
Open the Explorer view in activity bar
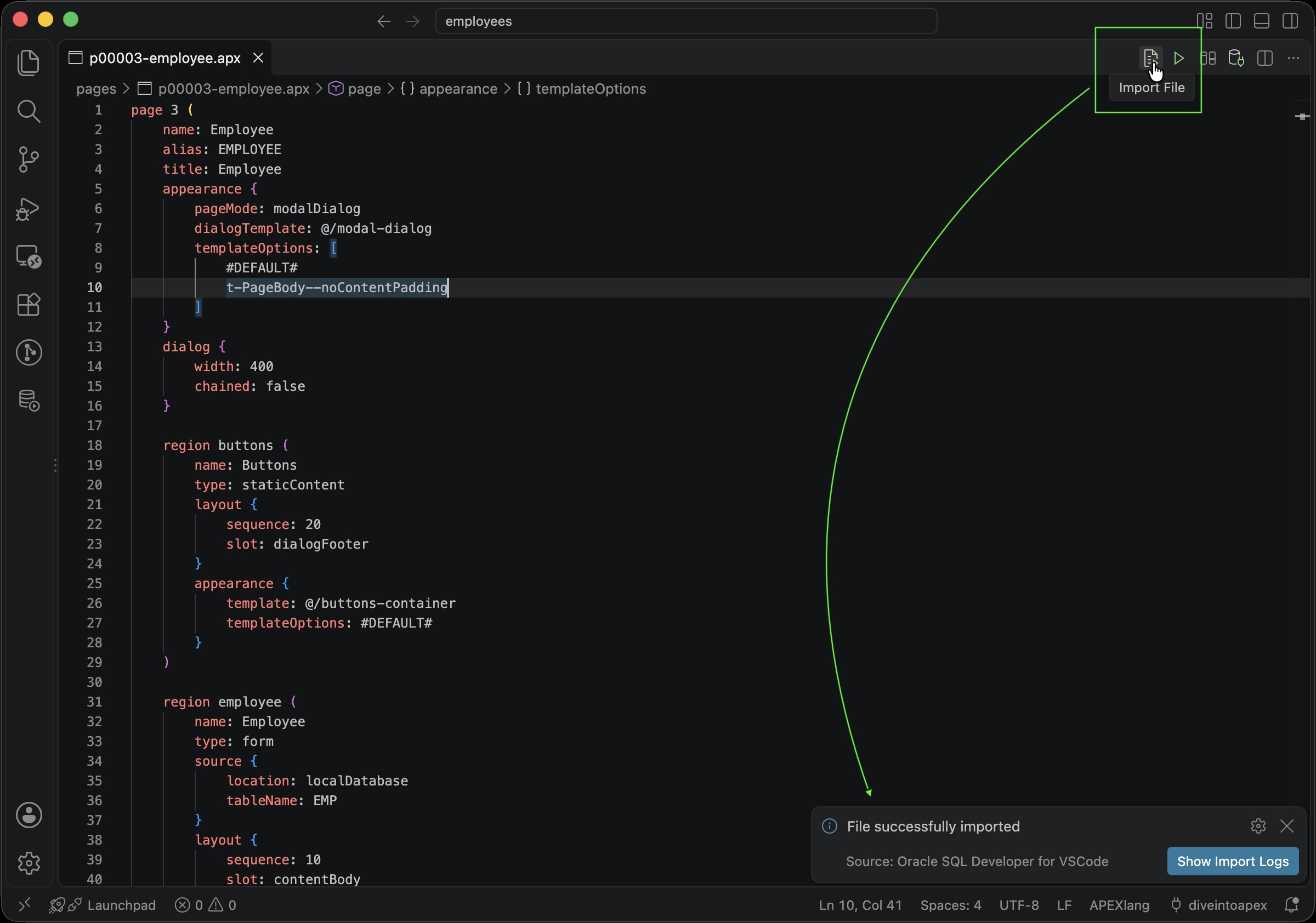pyautogui.click(x=29, y=62)
